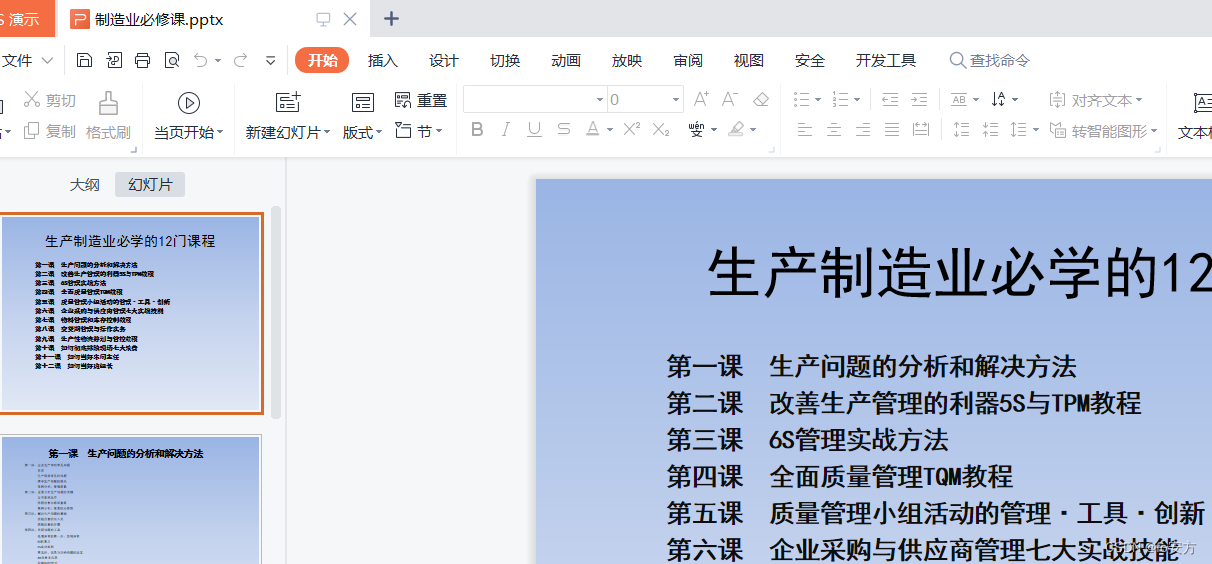Viewport: 1212px width, 564px height.
Task: Open the font size combo box
Action: (x=645, y=99)
